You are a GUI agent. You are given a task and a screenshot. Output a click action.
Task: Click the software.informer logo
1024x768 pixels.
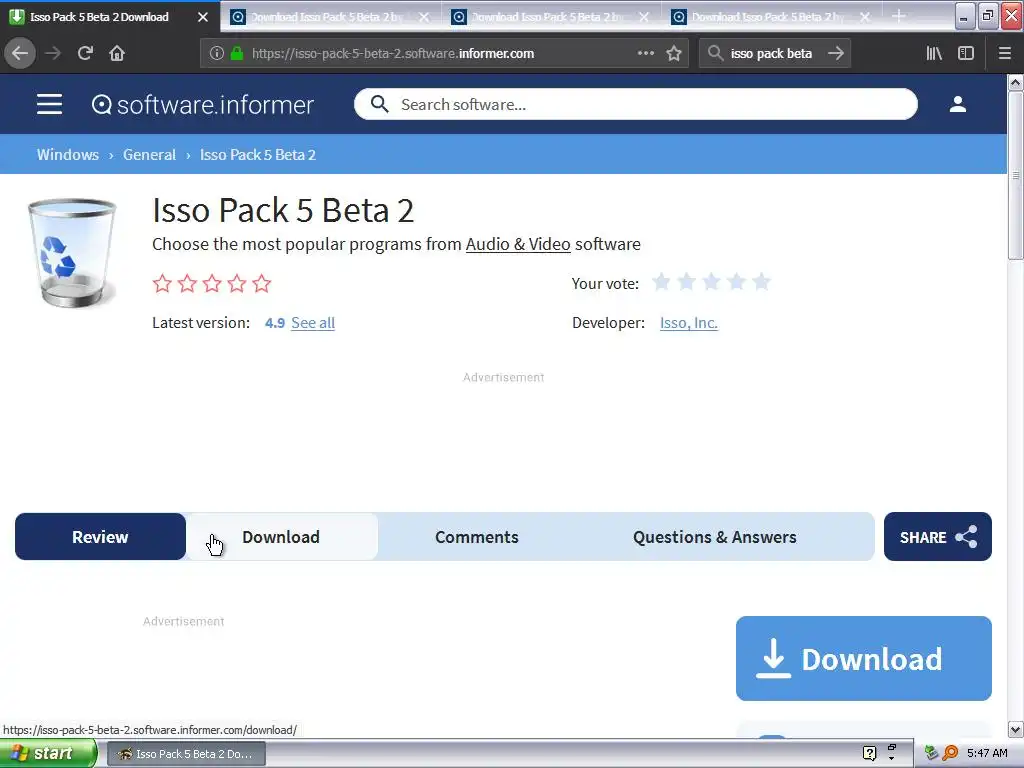[202, 104]
